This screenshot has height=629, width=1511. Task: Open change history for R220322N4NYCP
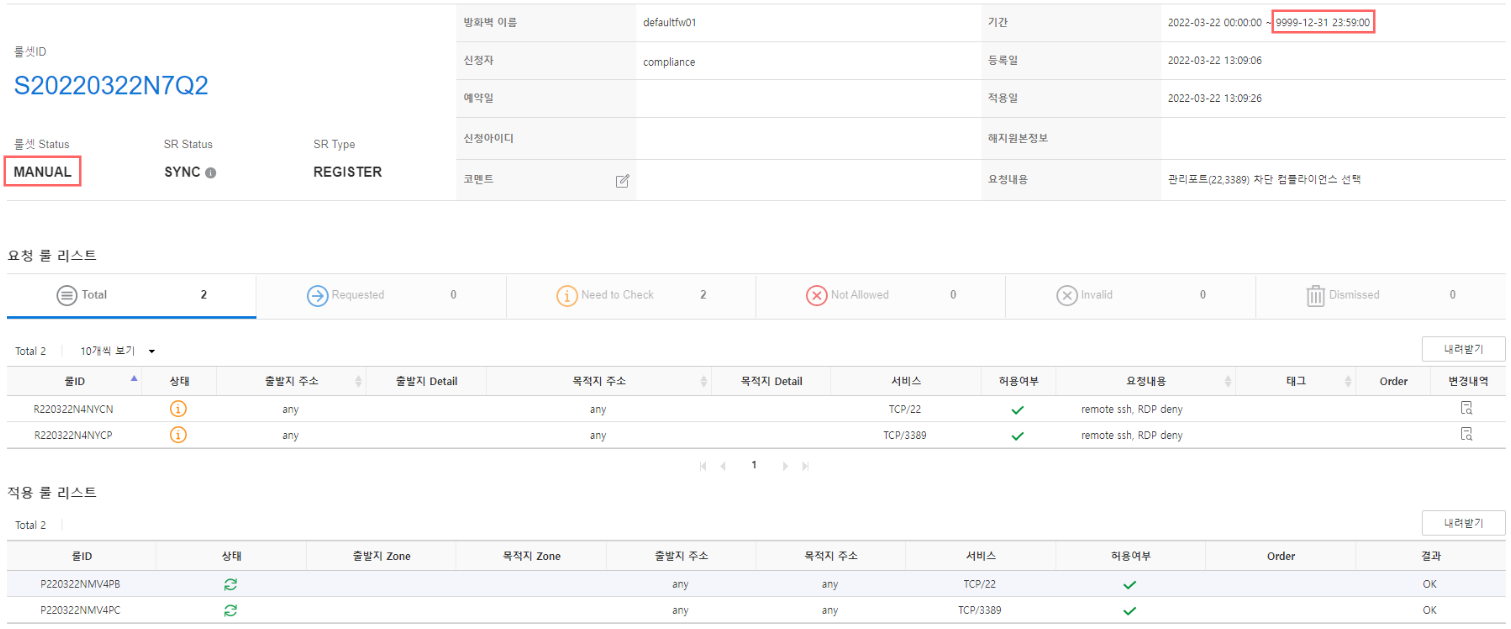(1466, 434)
